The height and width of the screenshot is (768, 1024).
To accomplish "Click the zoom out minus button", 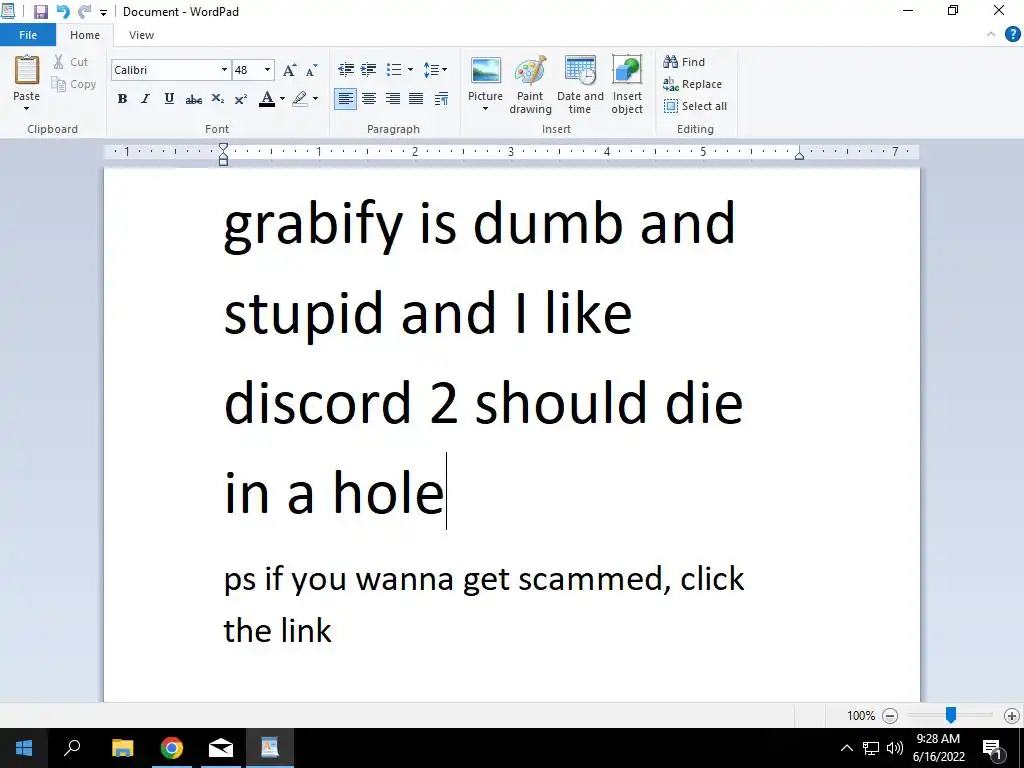I will [889, 716].
